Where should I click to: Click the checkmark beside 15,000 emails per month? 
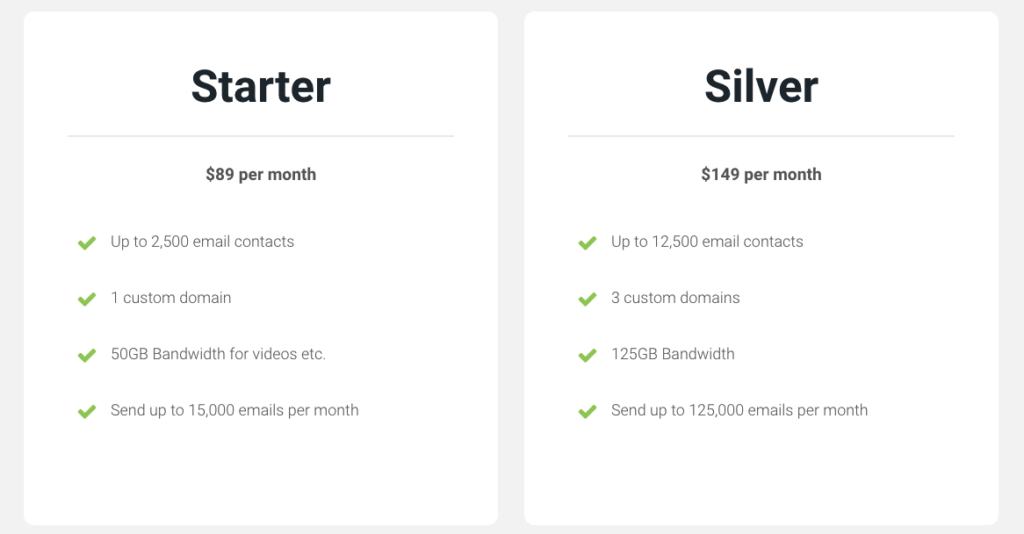87,412
